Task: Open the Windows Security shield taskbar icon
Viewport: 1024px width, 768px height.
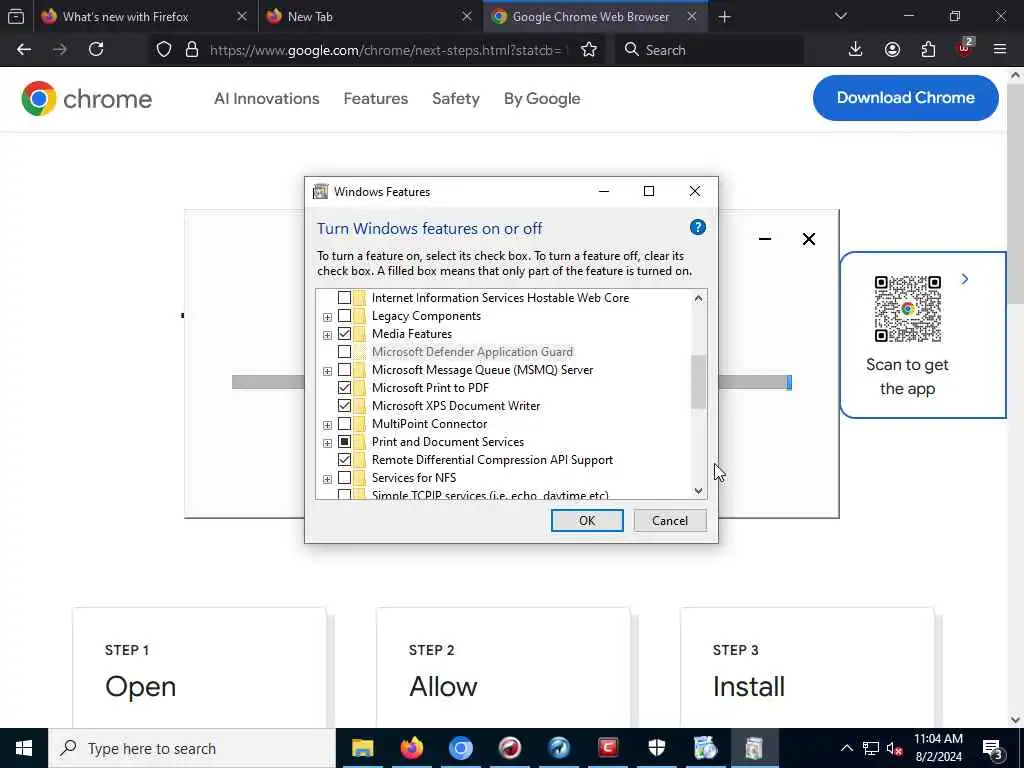Action: (x=656, y=748)
